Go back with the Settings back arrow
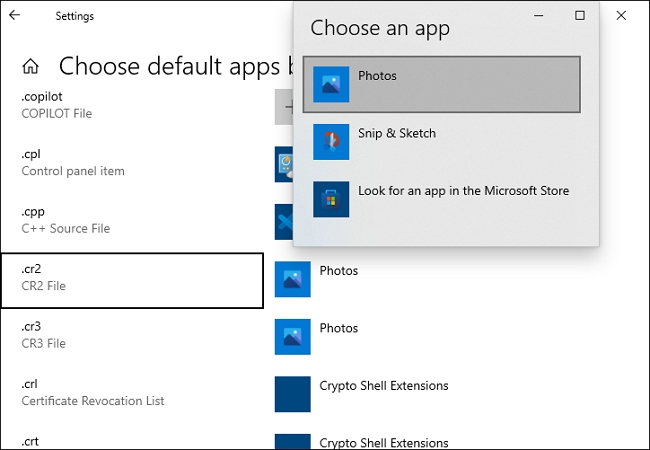Screen dimensions: 650x450 click(15, 15)
